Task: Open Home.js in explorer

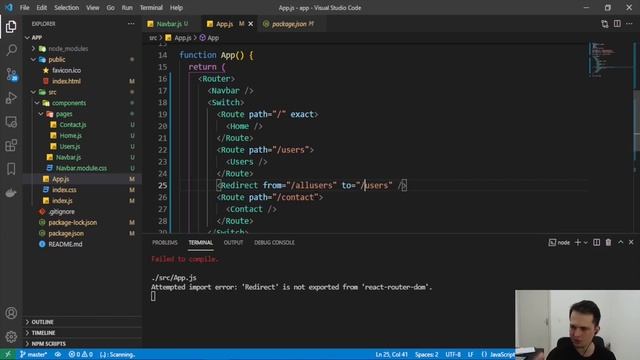Action: 71,136
